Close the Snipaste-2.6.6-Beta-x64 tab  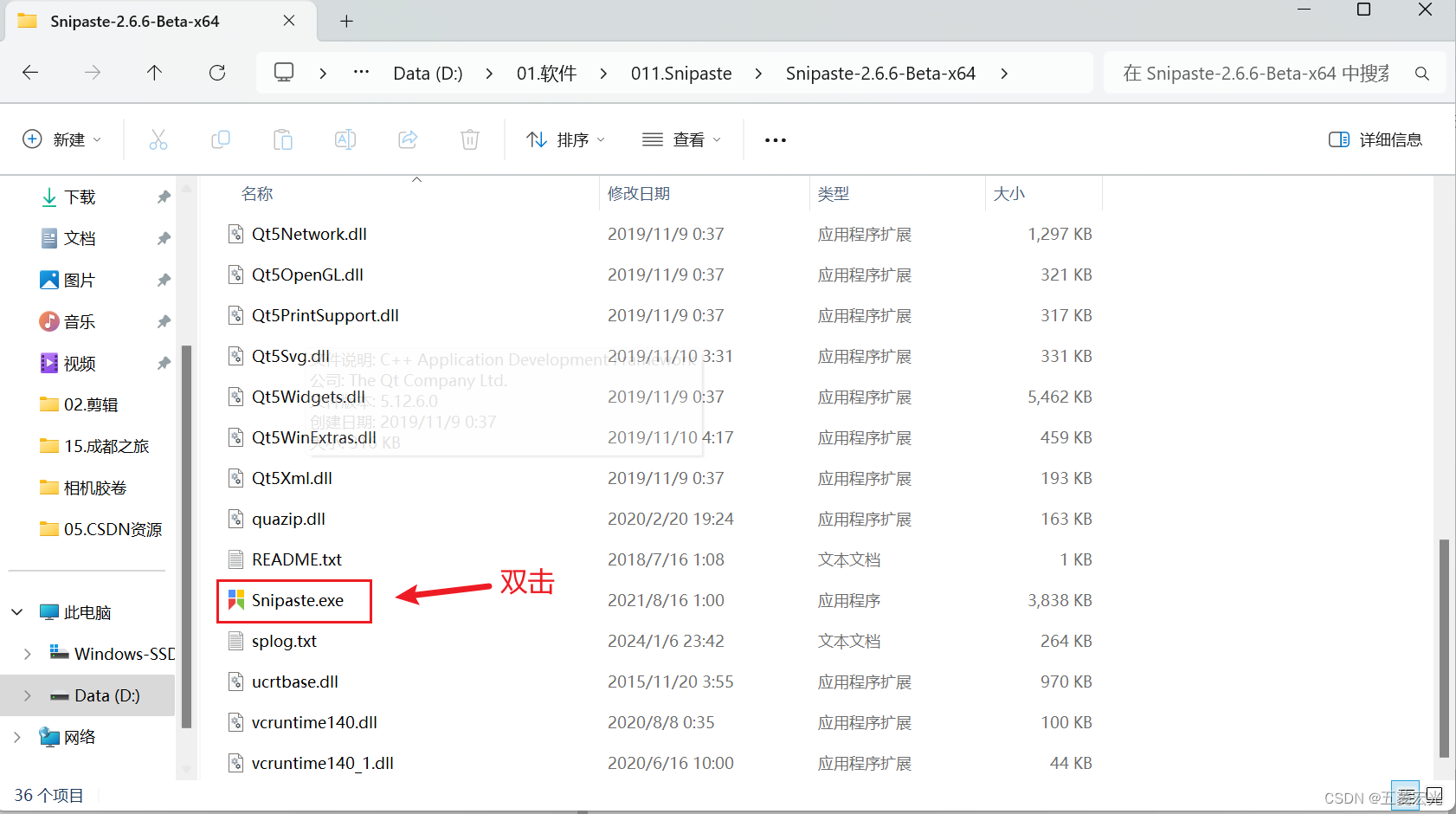(x=289, y=21)
